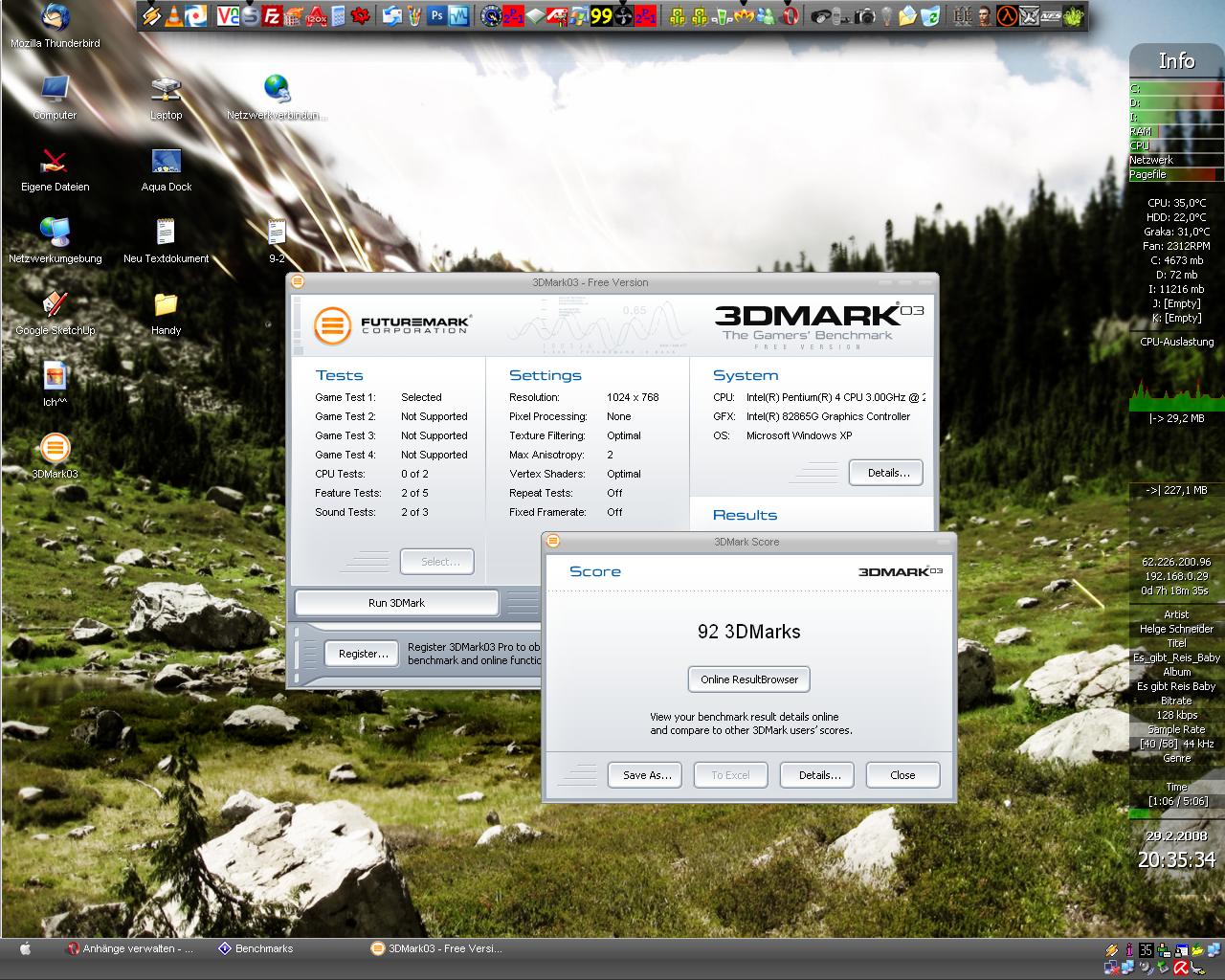Click the CPU usage bar in Info
Image resolution: width=1225 pixels, height=980 pixels.
click(1176, 145)
